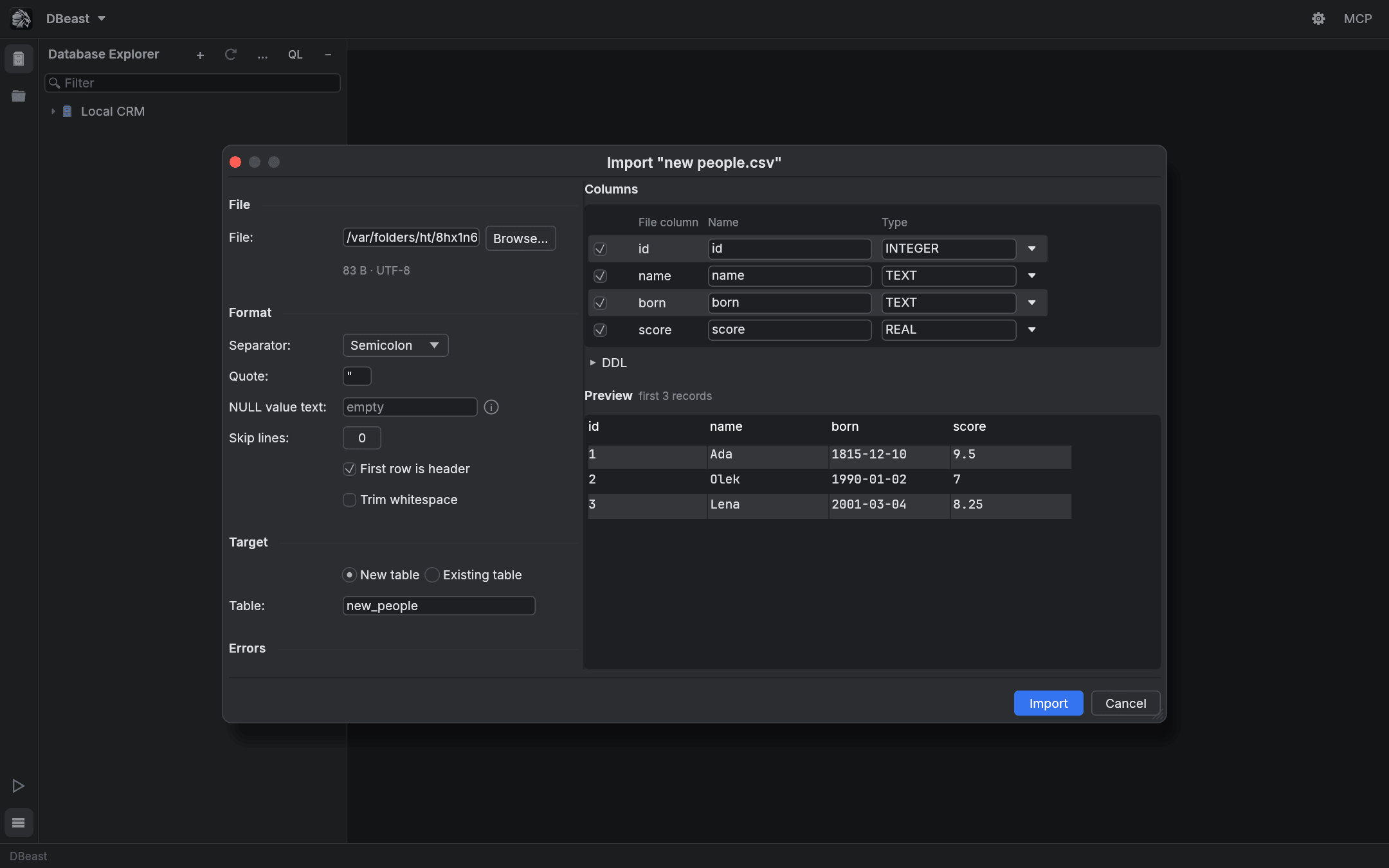Open type dropdown for born column

(1031, 303)
